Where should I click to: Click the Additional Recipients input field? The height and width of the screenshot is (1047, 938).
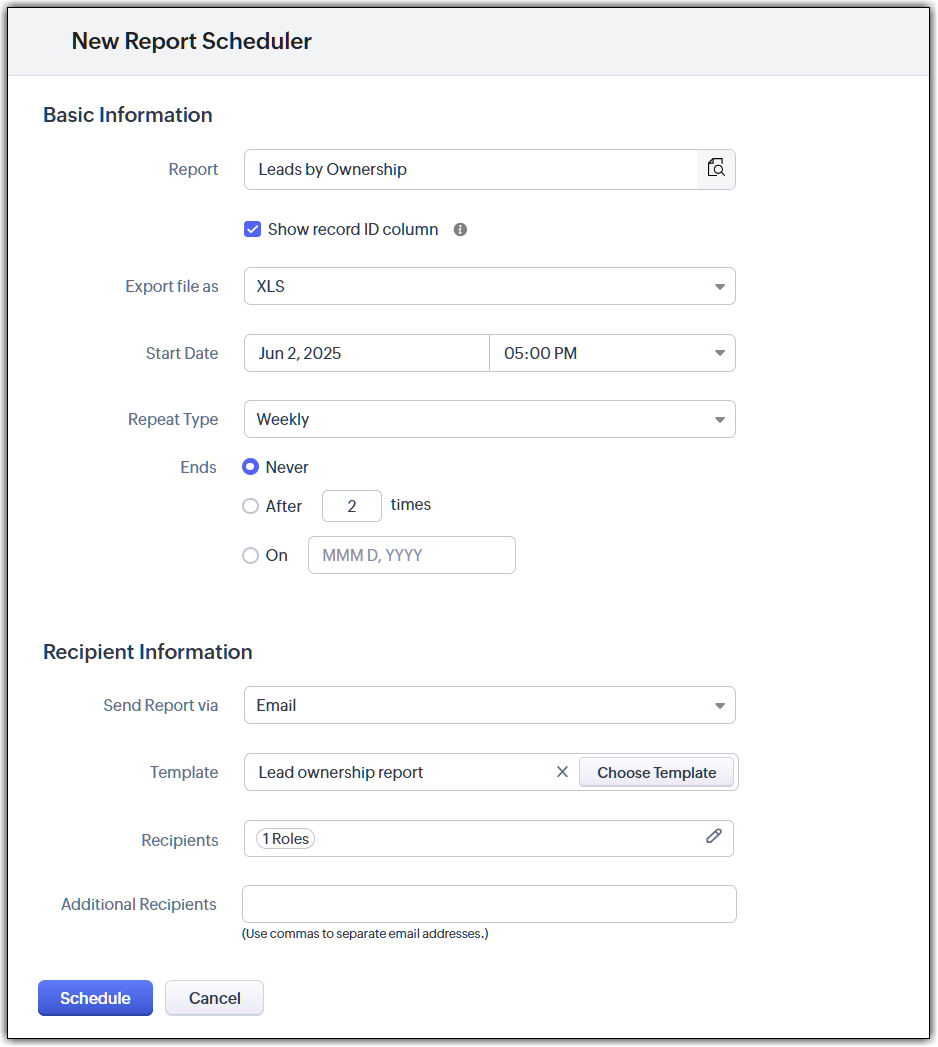(489, 904)
